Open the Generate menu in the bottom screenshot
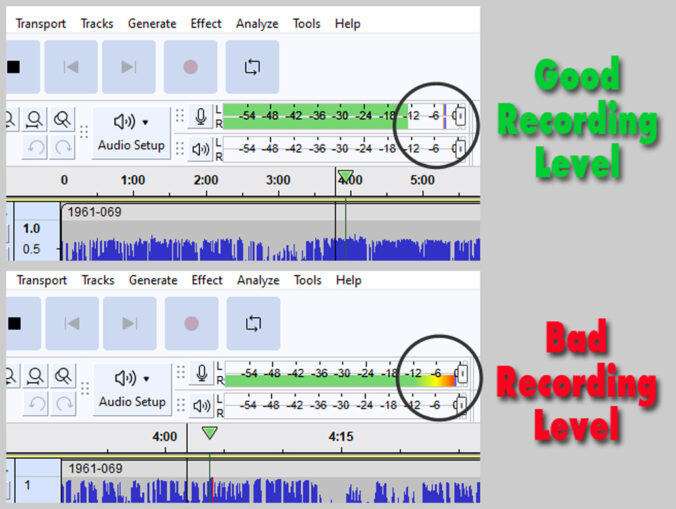 point(153,280)
